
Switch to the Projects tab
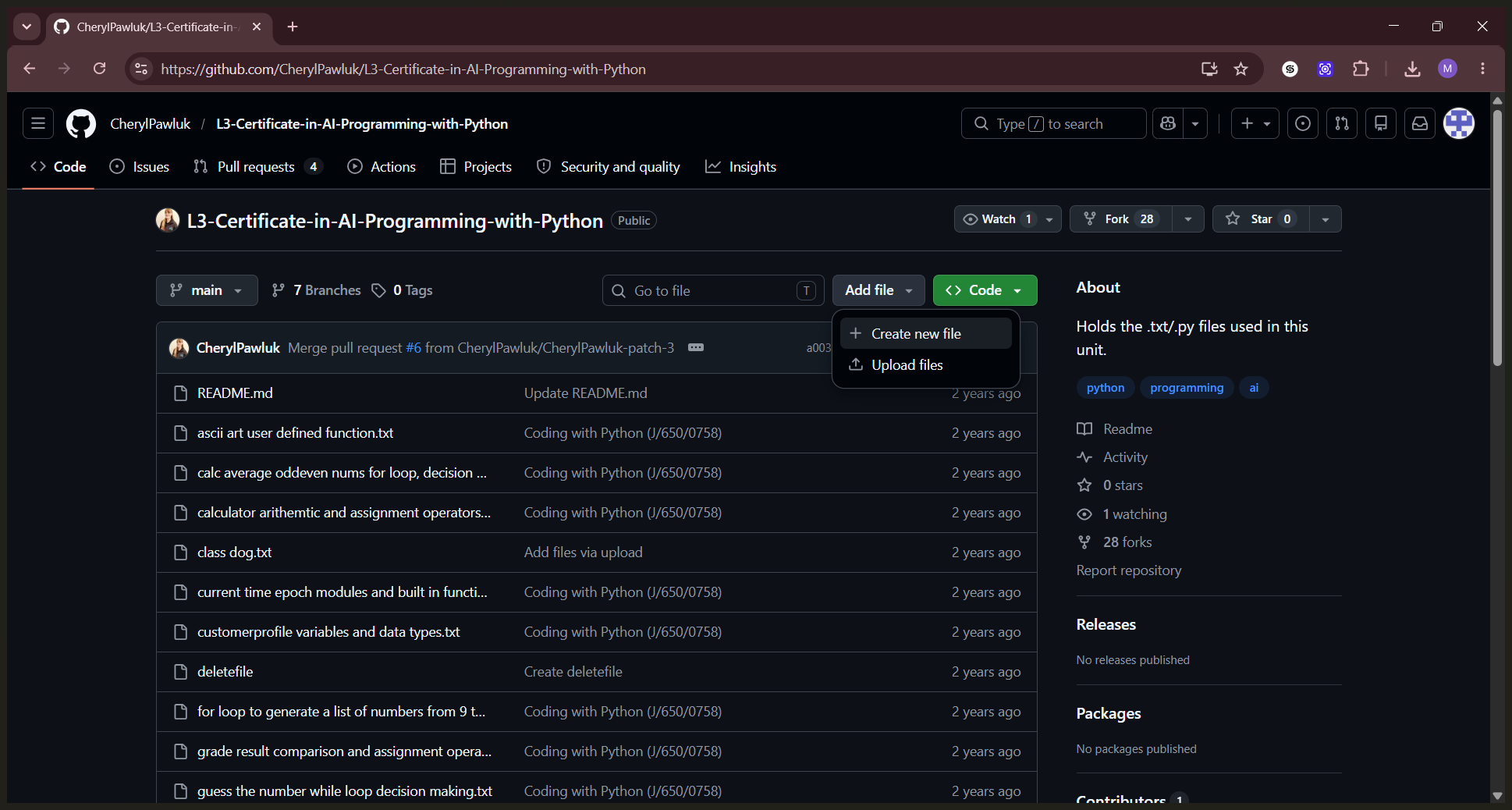click(x=476, y=167)
